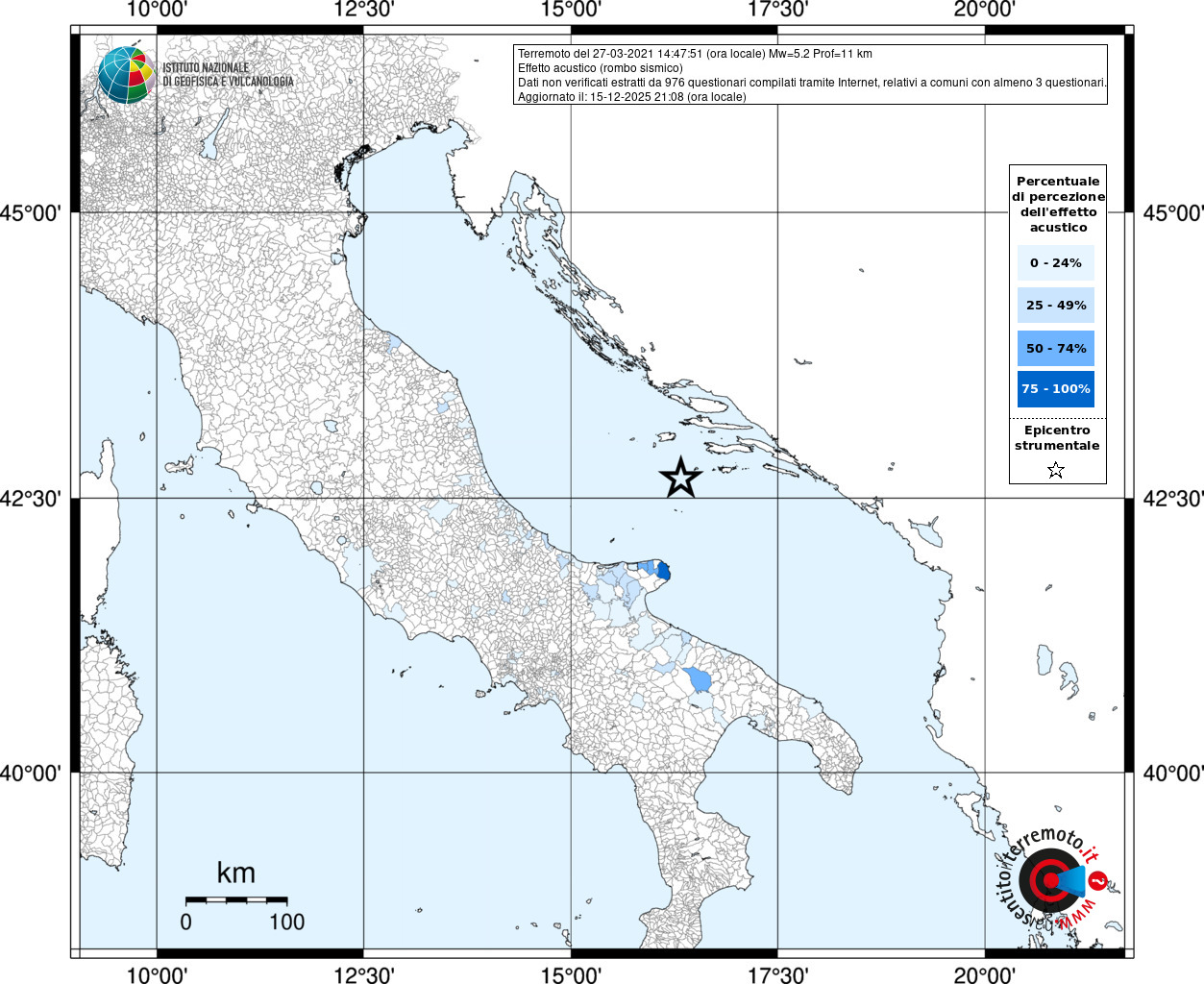
Task: Click the left axis label 45°00'
Action: pyautogui.click(x=31, y=212)
